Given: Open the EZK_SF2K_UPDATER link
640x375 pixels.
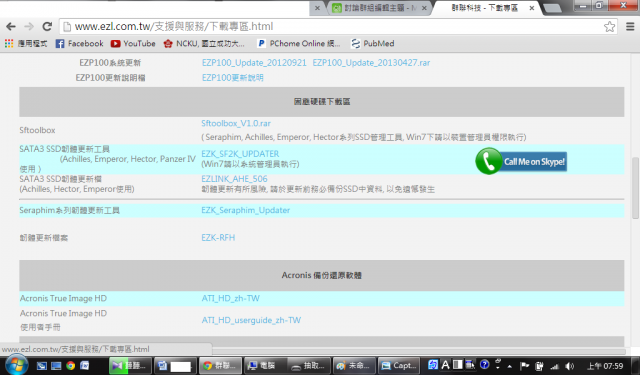Looking at the screenshot, I should [x=240, y=154].
